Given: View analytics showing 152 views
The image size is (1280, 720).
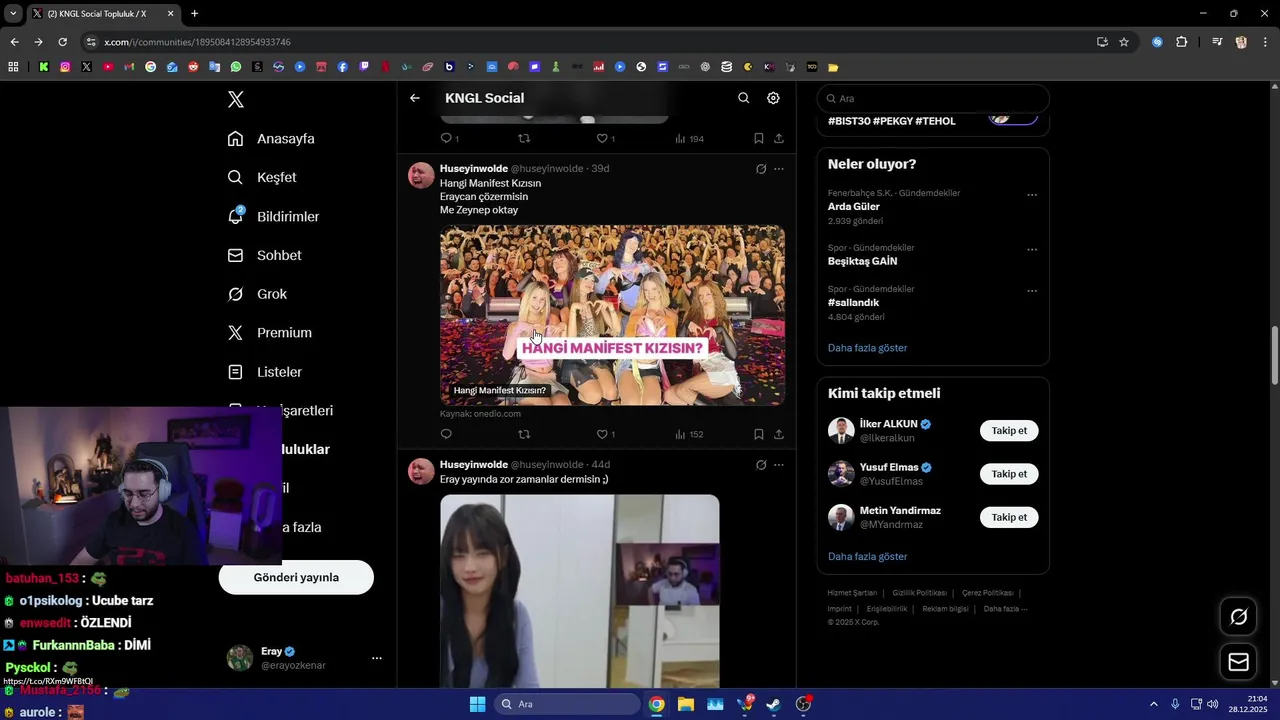Looking at the screenshot, I should click(689, 434).
